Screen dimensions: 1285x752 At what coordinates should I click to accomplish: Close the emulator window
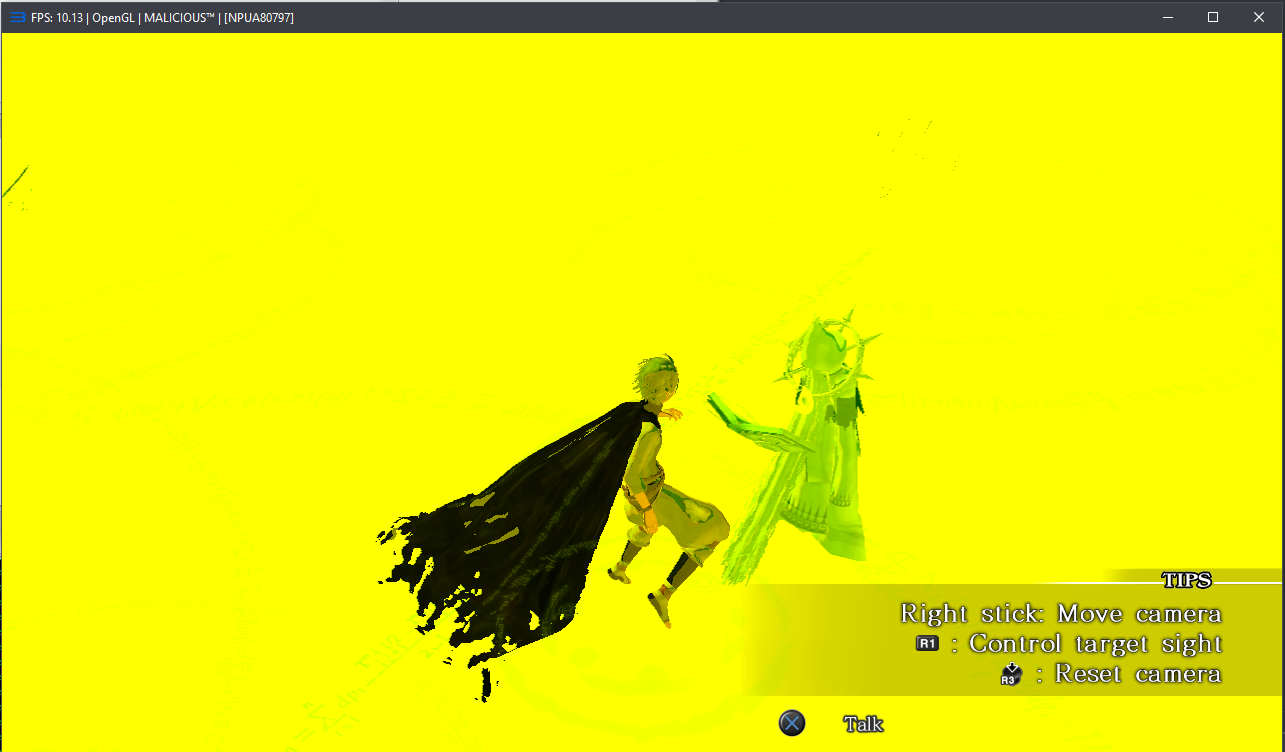pos(1259,17)
